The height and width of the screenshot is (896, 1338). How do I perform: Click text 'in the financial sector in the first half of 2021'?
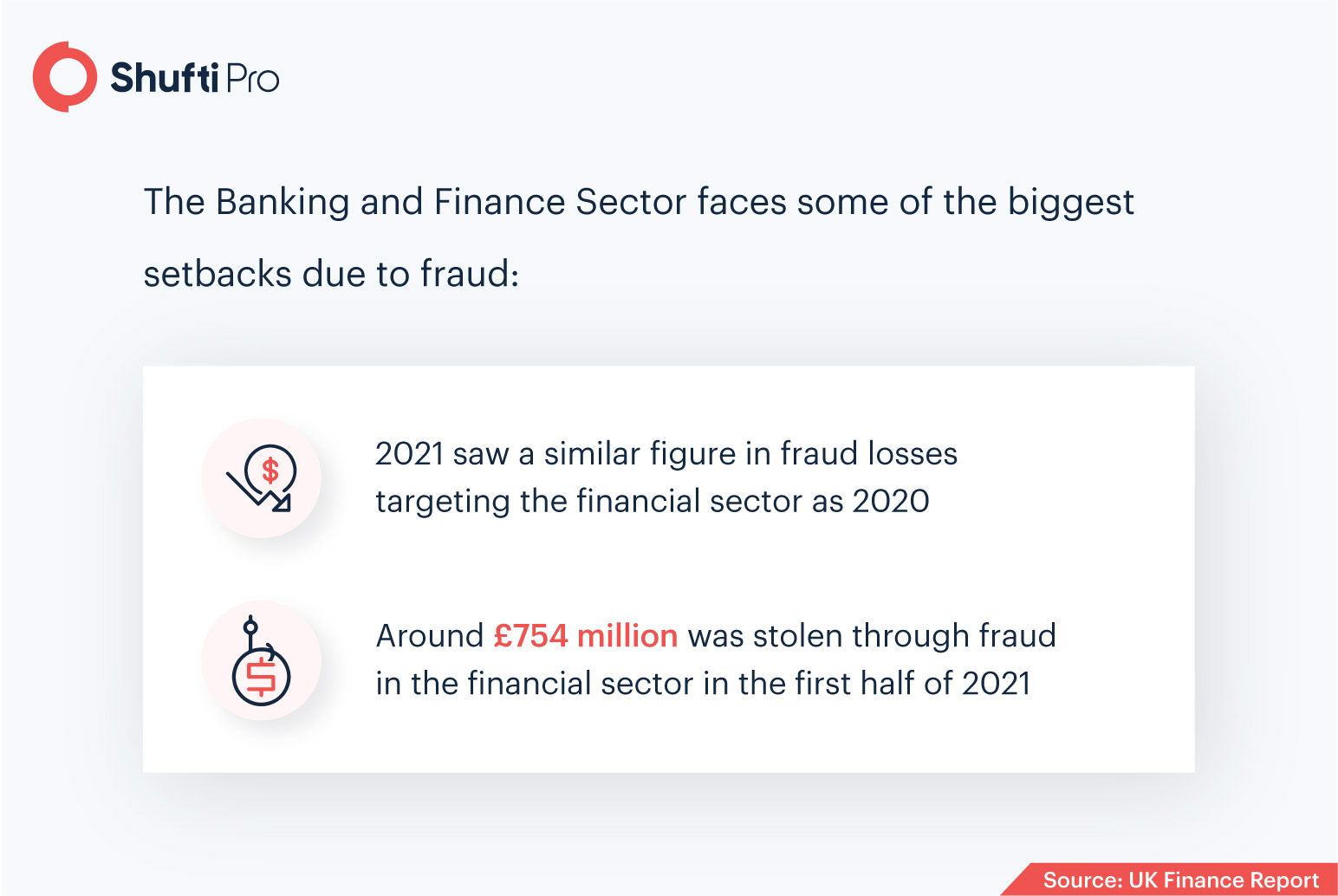(704, 684)
